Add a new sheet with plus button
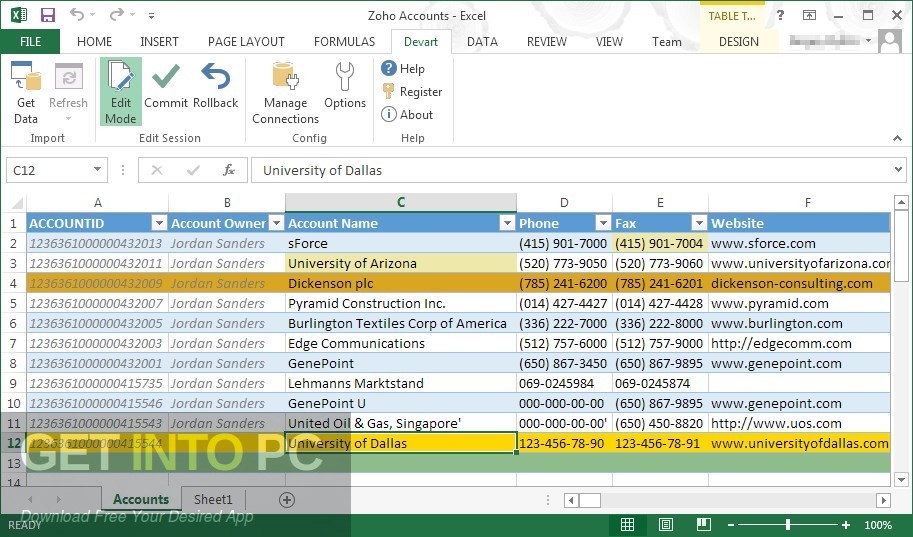The width and height of the screenshot is (913, 537). 286,499
